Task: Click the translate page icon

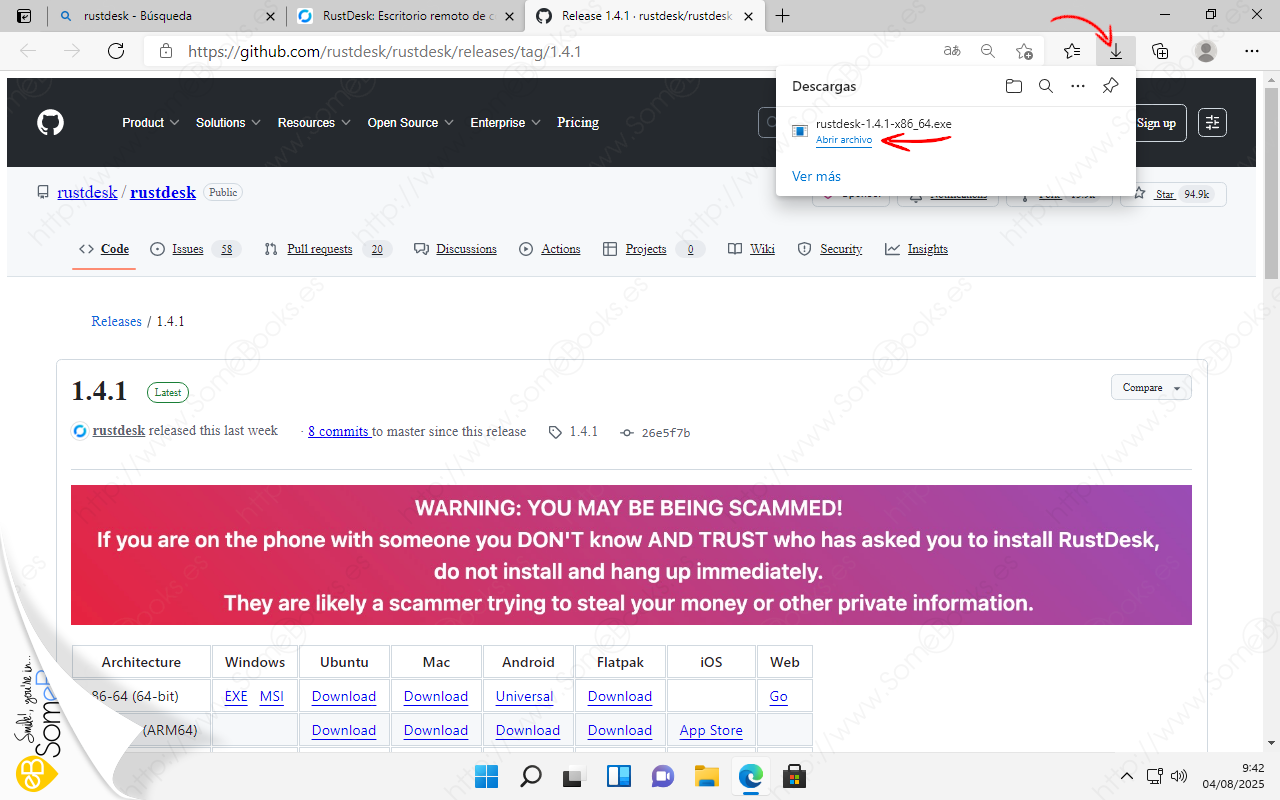Action: (952, 51)
